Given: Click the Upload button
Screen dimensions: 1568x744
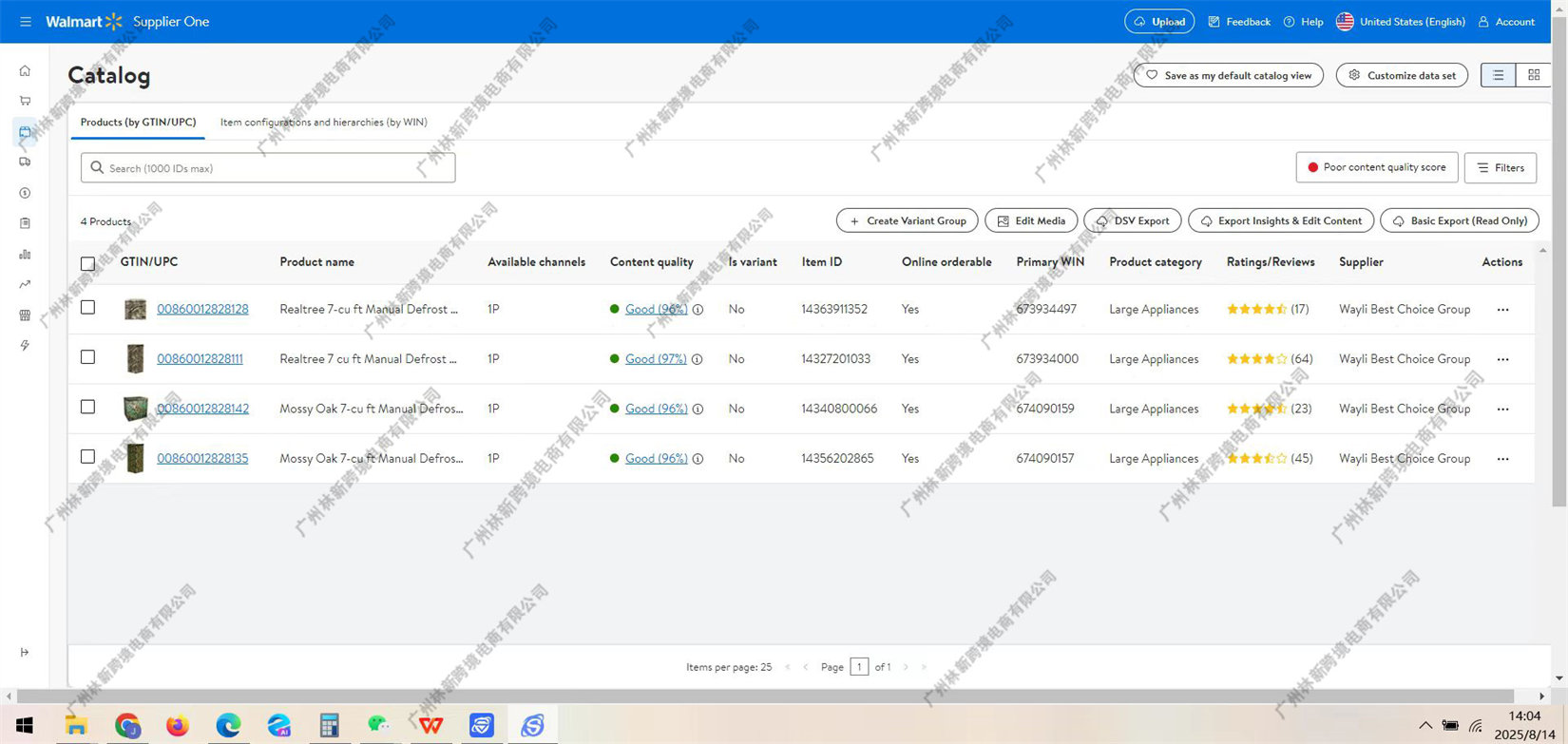Looking at the screenshot, I should [x=1159, y=22].
